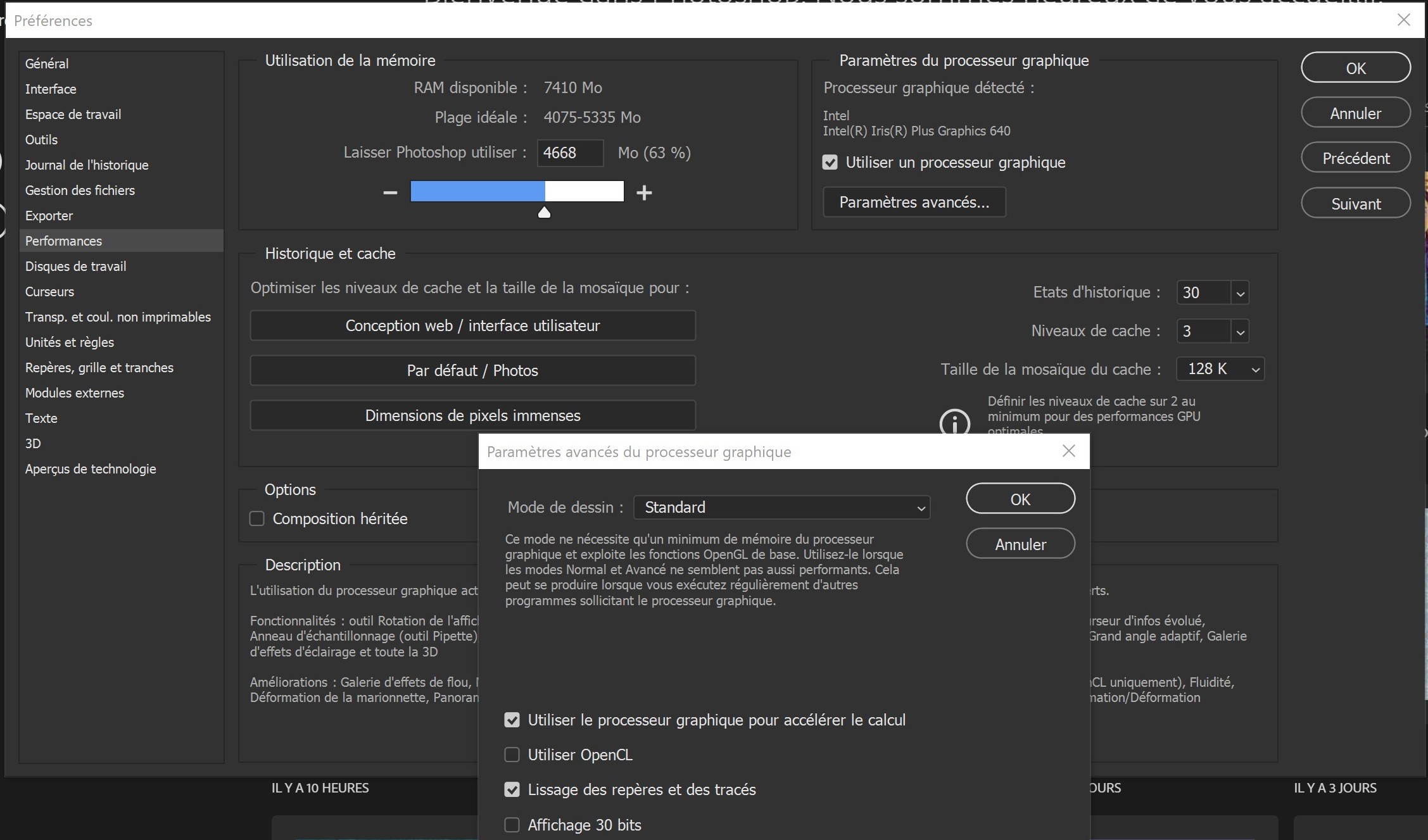Click the minus icon to reduce memory

point(389,192)
